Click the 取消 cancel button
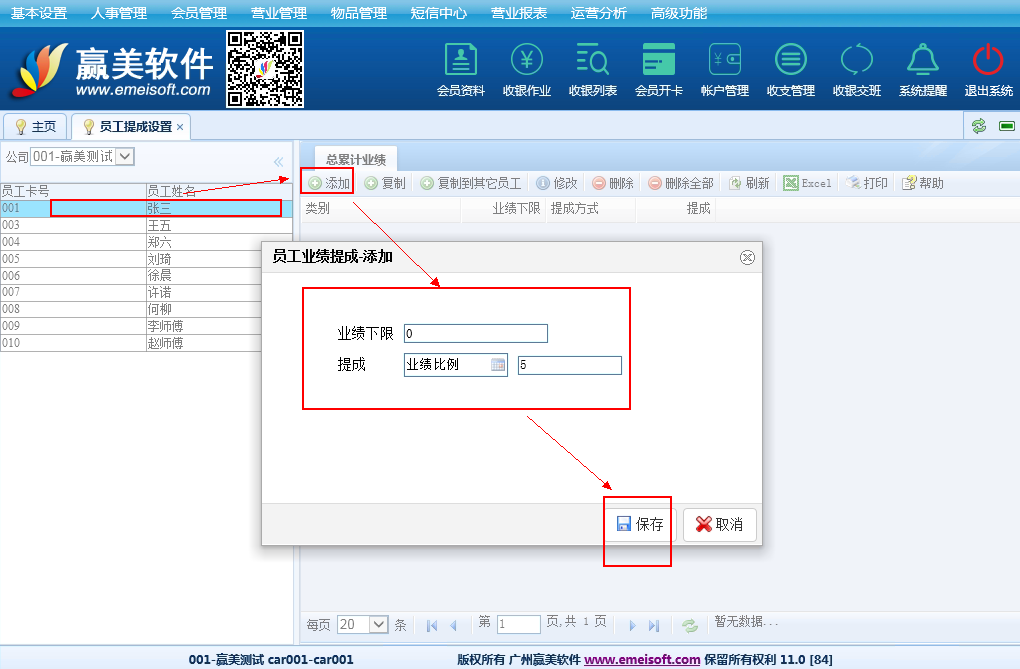The width and height of the screenshot is (1020, 669). 720,524
